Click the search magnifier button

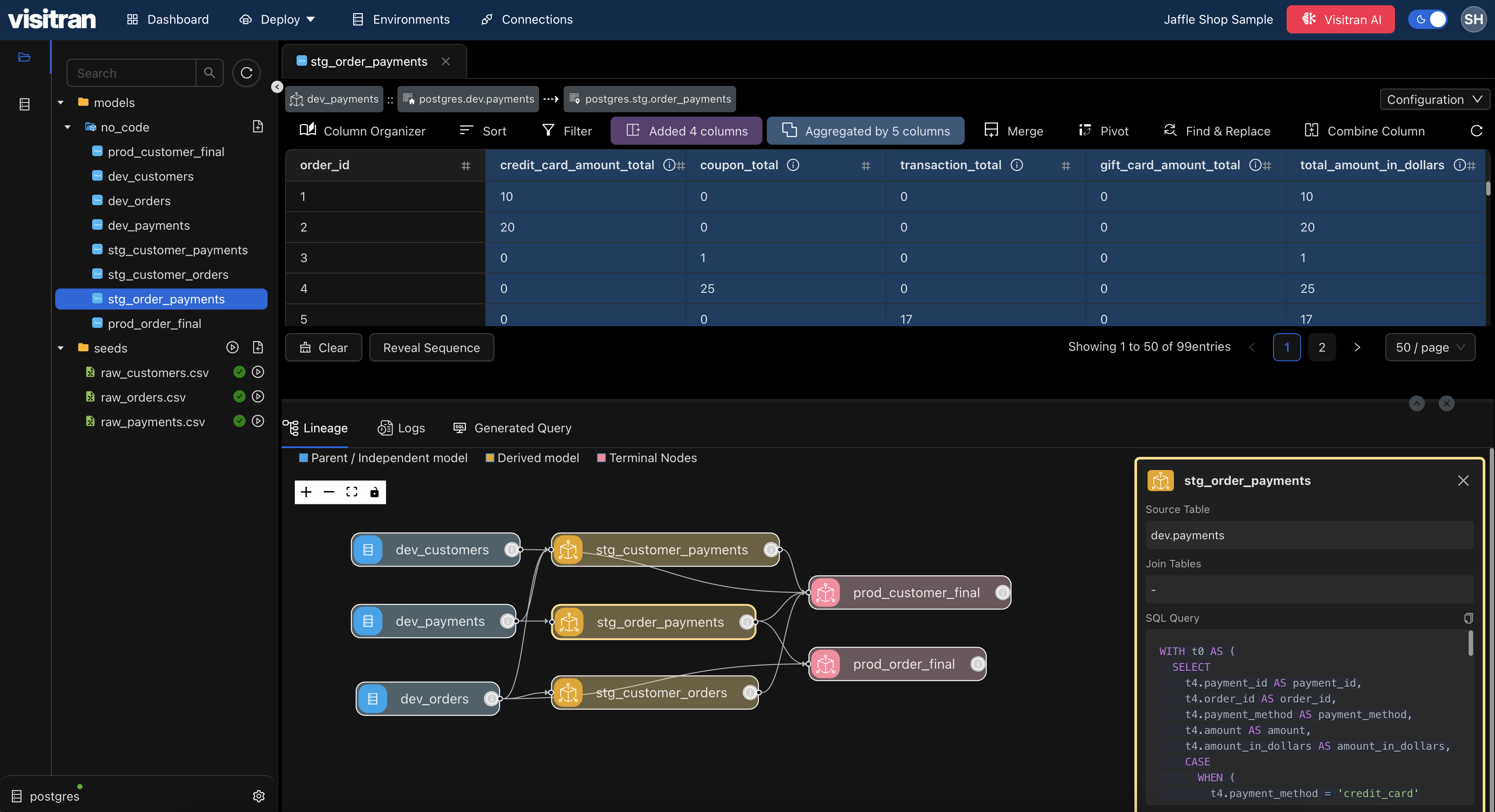click(x=210, y=72)
